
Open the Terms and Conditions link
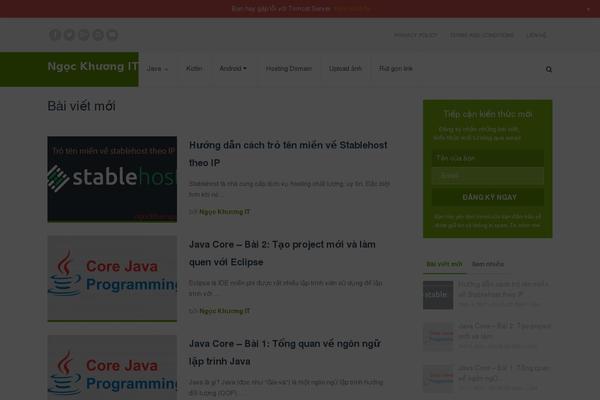click(482, 35)
